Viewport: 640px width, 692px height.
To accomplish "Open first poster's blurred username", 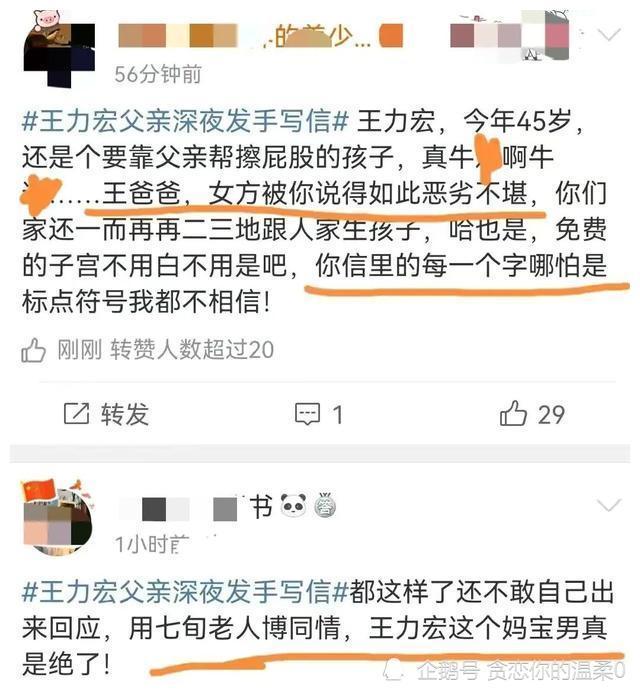I will pyautogui.click(x=260, y=36).
